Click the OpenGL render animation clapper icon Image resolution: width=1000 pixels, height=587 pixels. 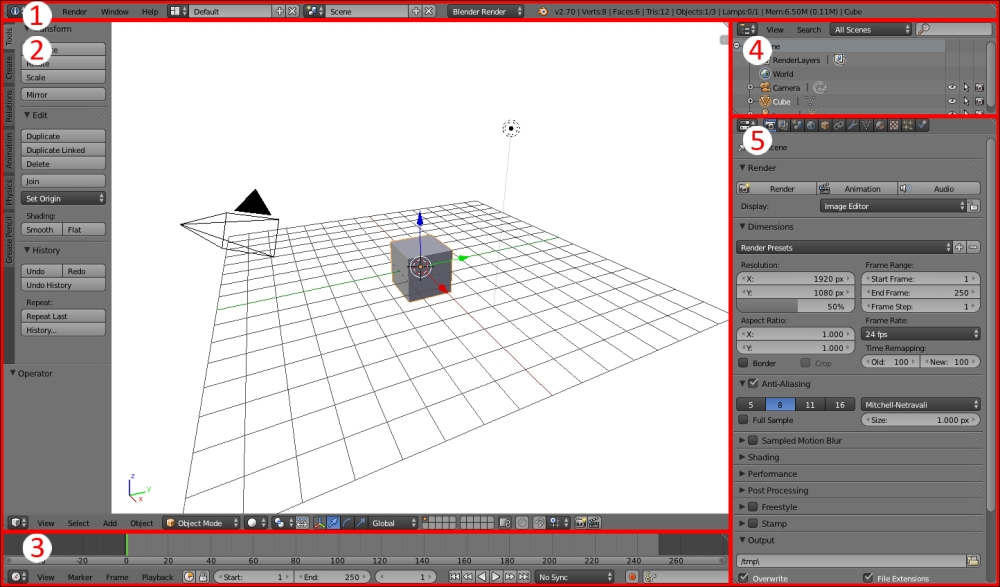[x=594, y=523]
